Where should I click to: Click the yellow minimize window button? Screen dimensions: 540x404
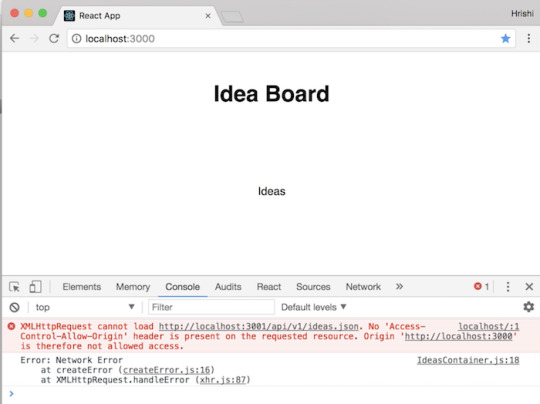pyautogui.click(x=29, y=13)
